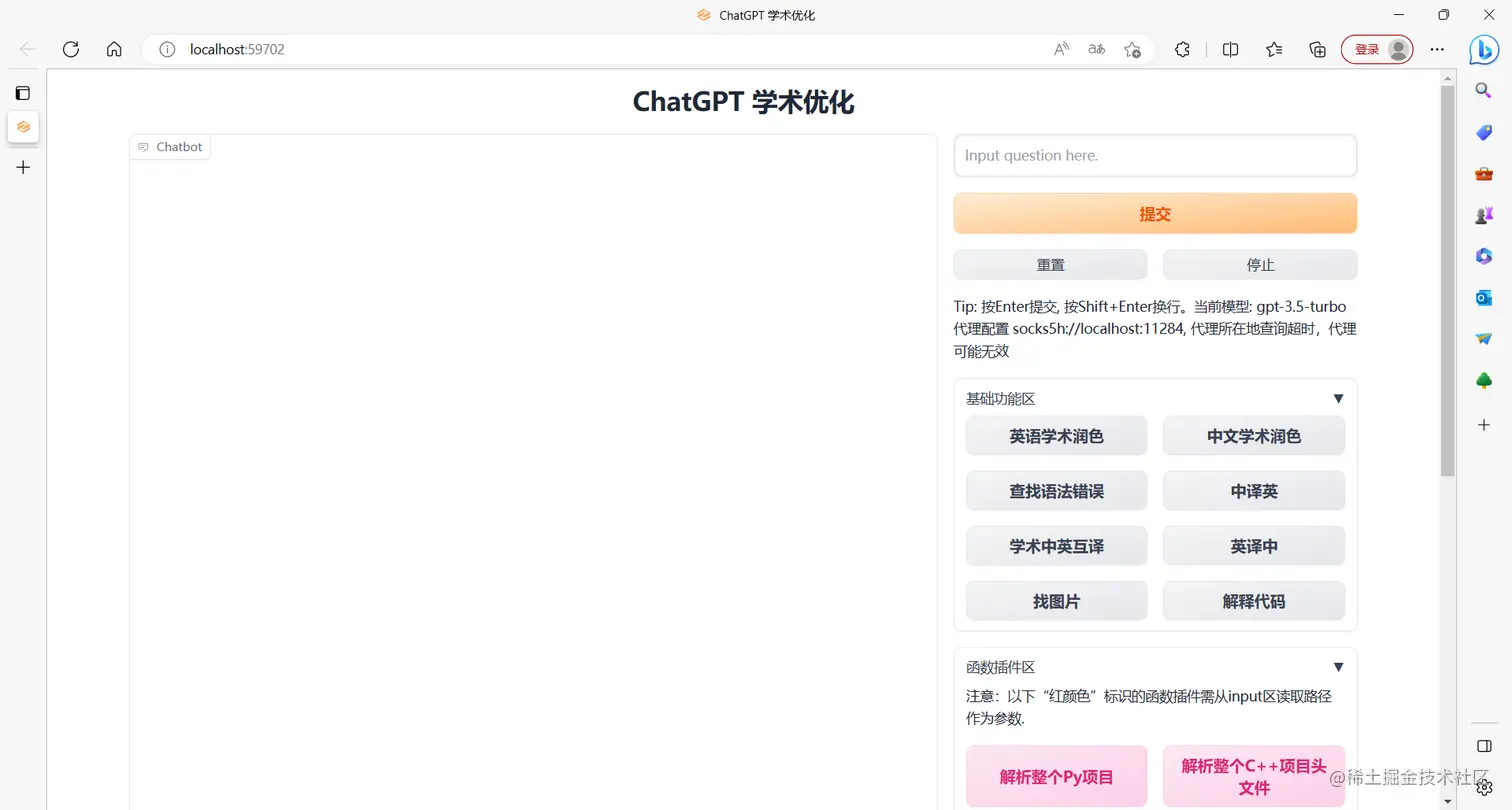Screen dimensions: 1512x810
Task: Click the 注意 red-colored plugin note text
Action: click(x=1149, y=708)
